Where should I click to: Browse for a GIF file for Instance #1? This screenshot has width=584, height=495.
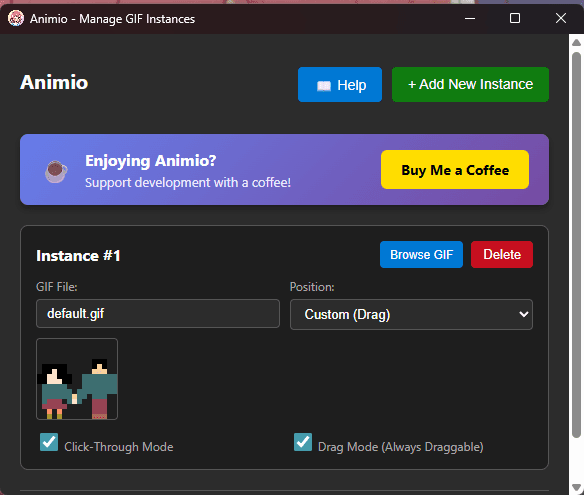[x=421, y=254]
